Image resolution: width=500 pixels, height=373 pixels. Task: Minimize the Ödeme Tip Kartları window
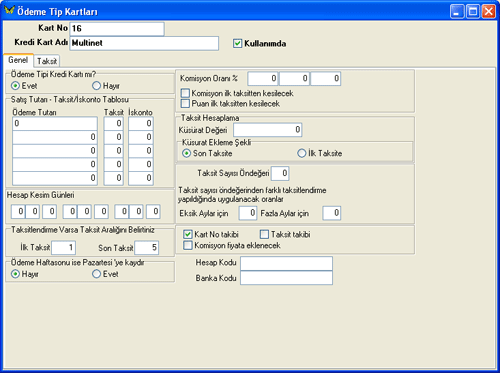[457, 11]
